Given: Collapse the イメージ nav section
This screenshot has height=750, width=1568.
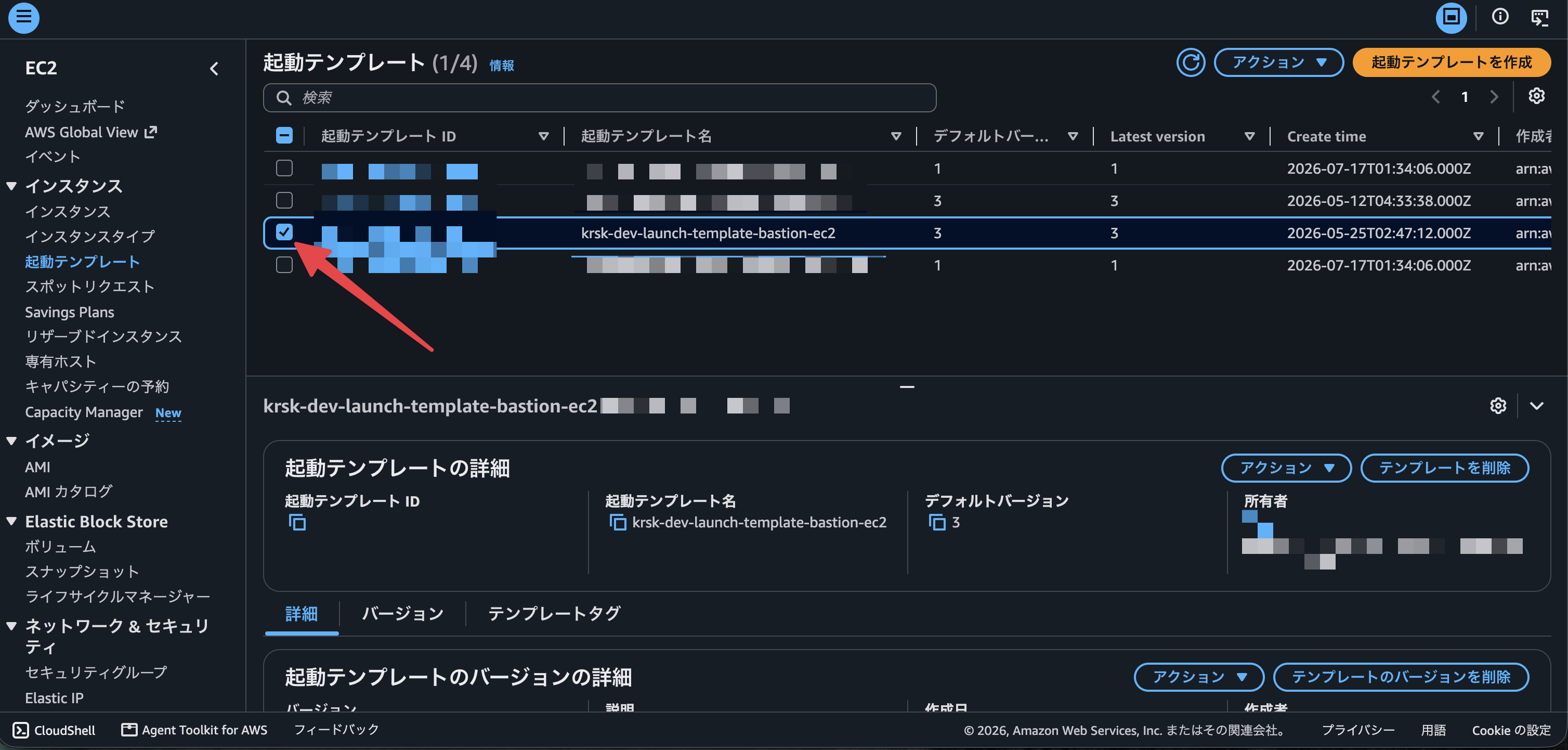Looking at the screenshot, I should (x=11, y=441).
